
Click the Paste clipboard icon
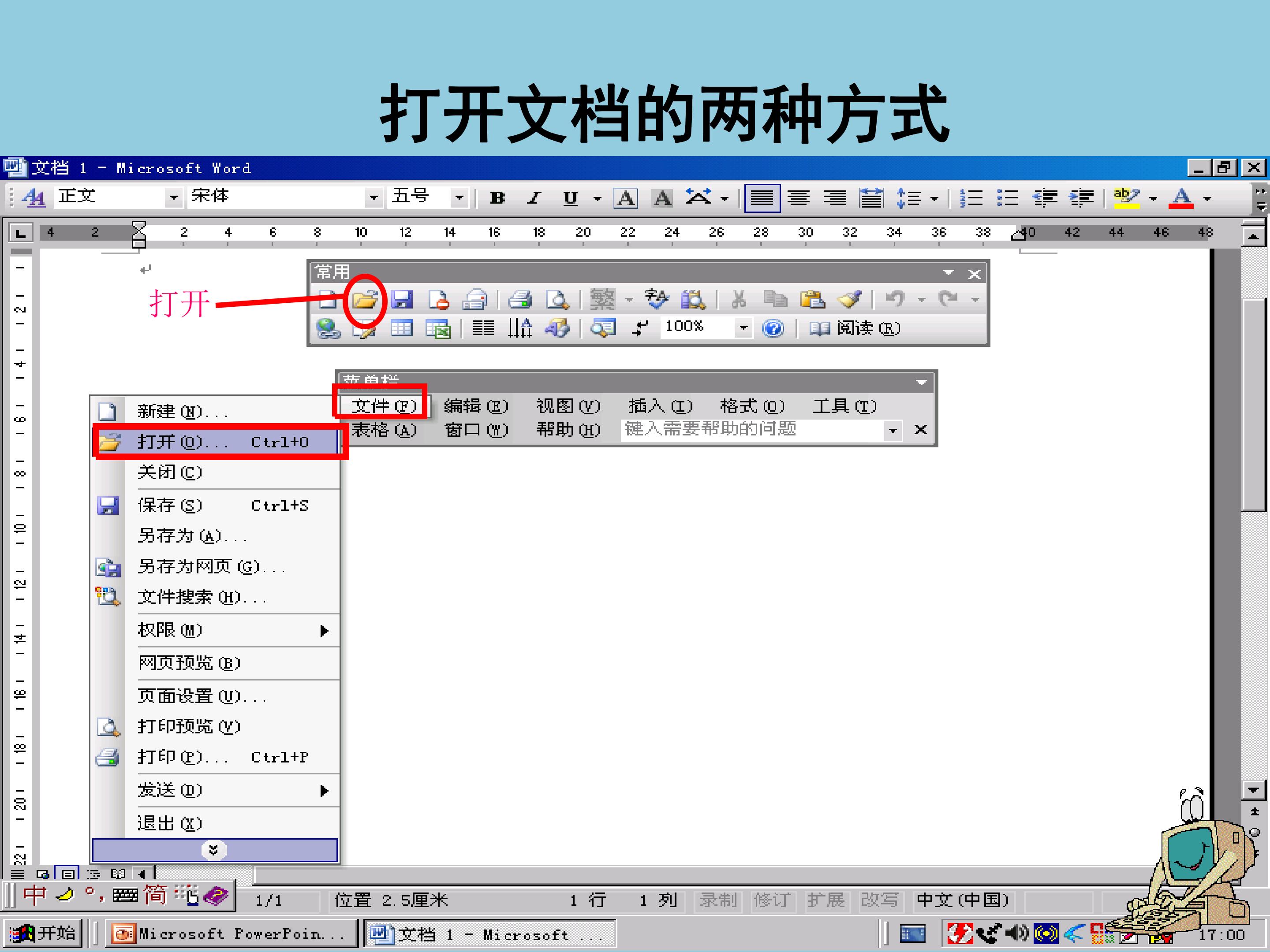[x=812, y=299]
